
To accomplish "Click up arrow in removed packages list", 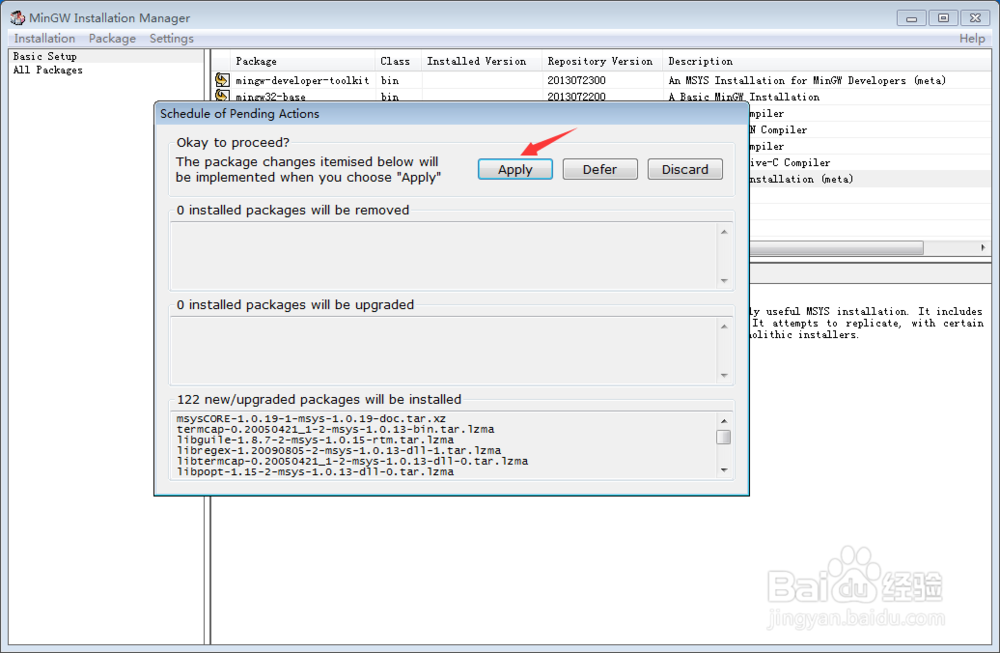I will click(724, 231).
